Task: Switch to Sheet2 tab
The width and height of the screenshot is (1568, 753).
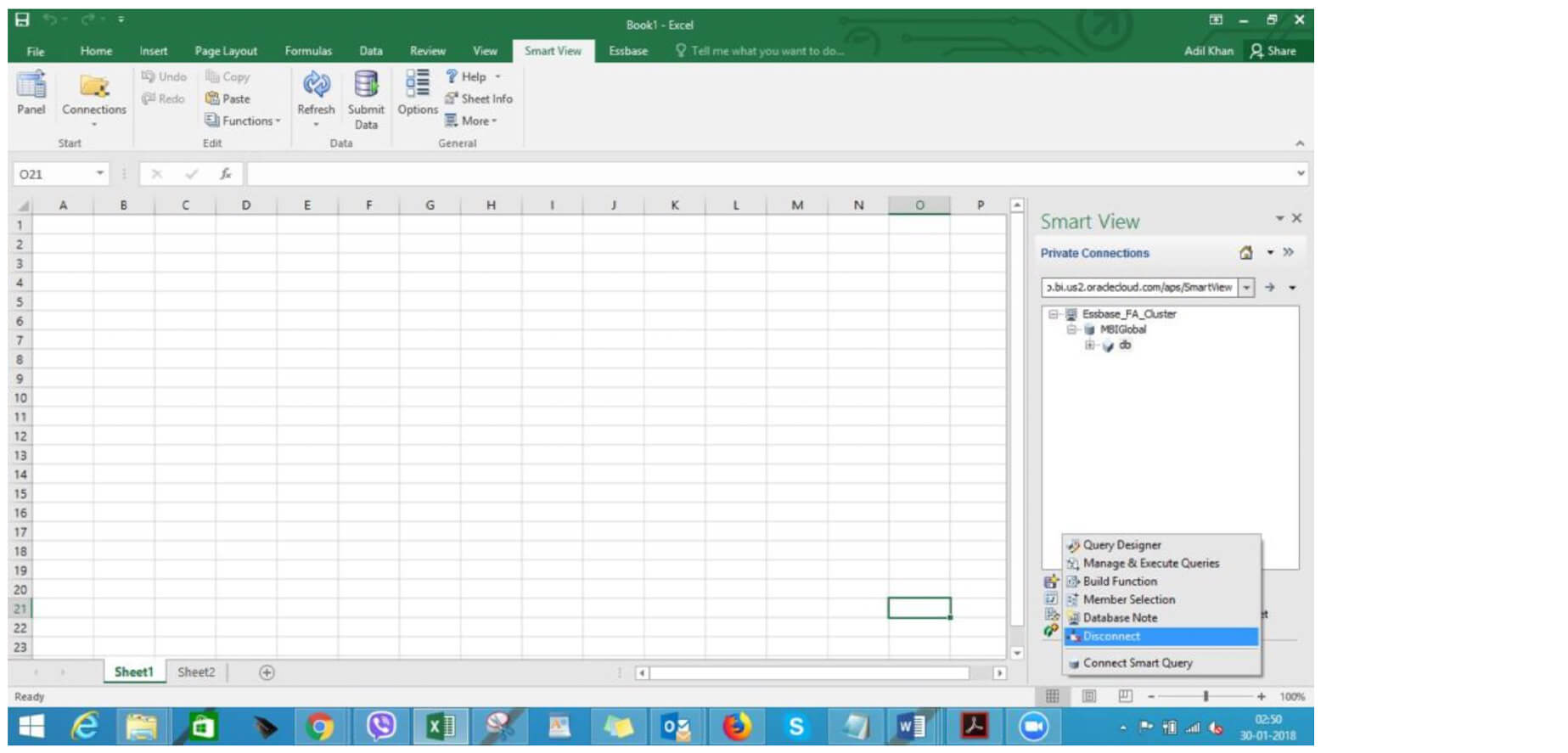Action: (196, 672)
